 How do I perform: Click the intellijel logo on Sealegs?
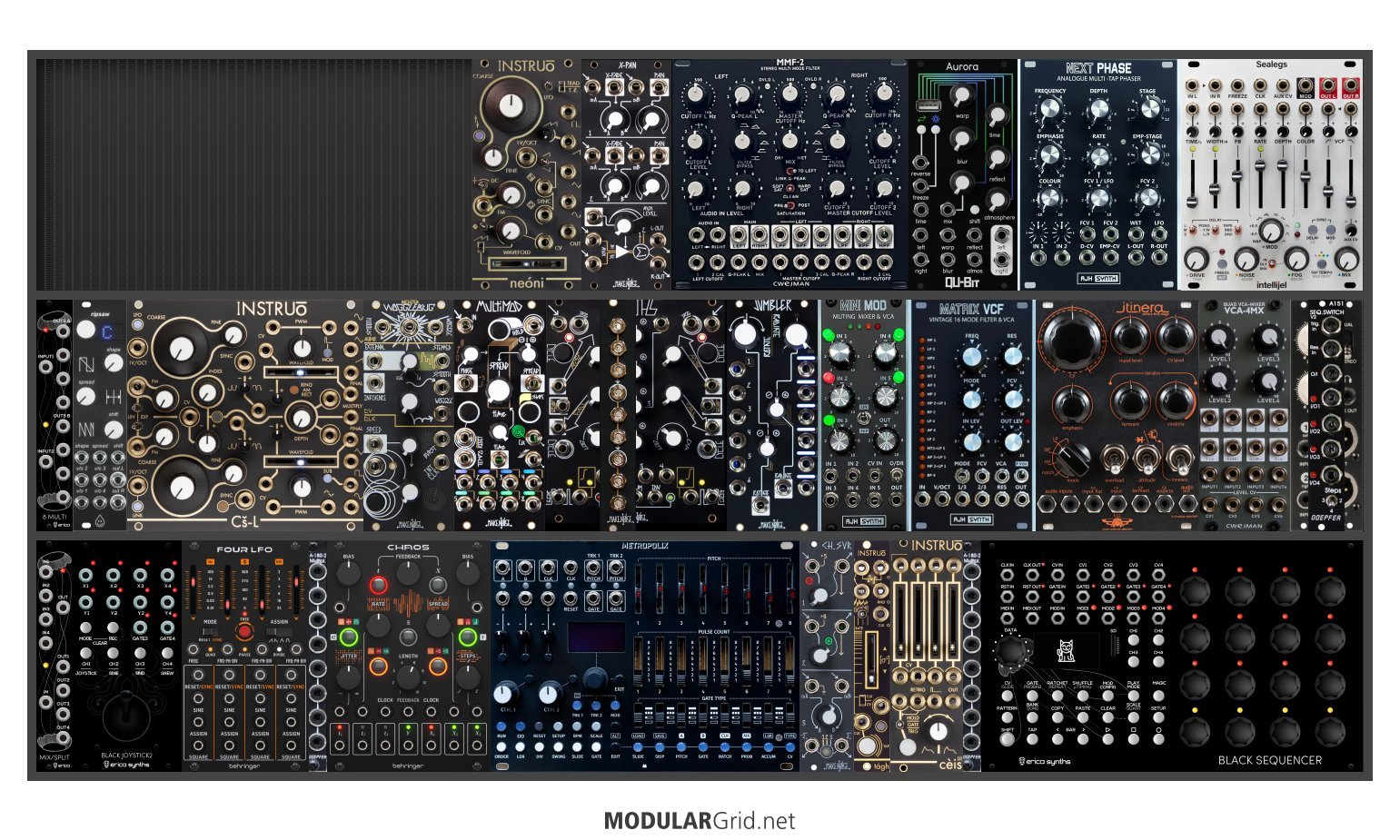pos(1271,284)
